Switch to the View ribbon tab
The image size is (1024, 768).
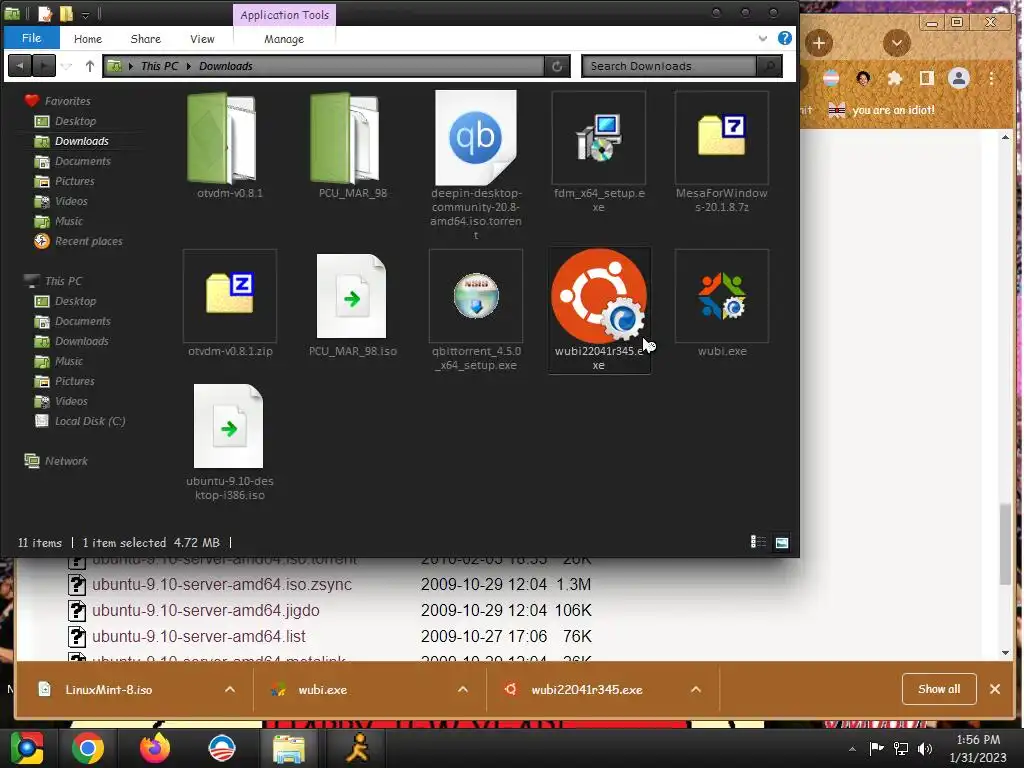pos(202,39)
